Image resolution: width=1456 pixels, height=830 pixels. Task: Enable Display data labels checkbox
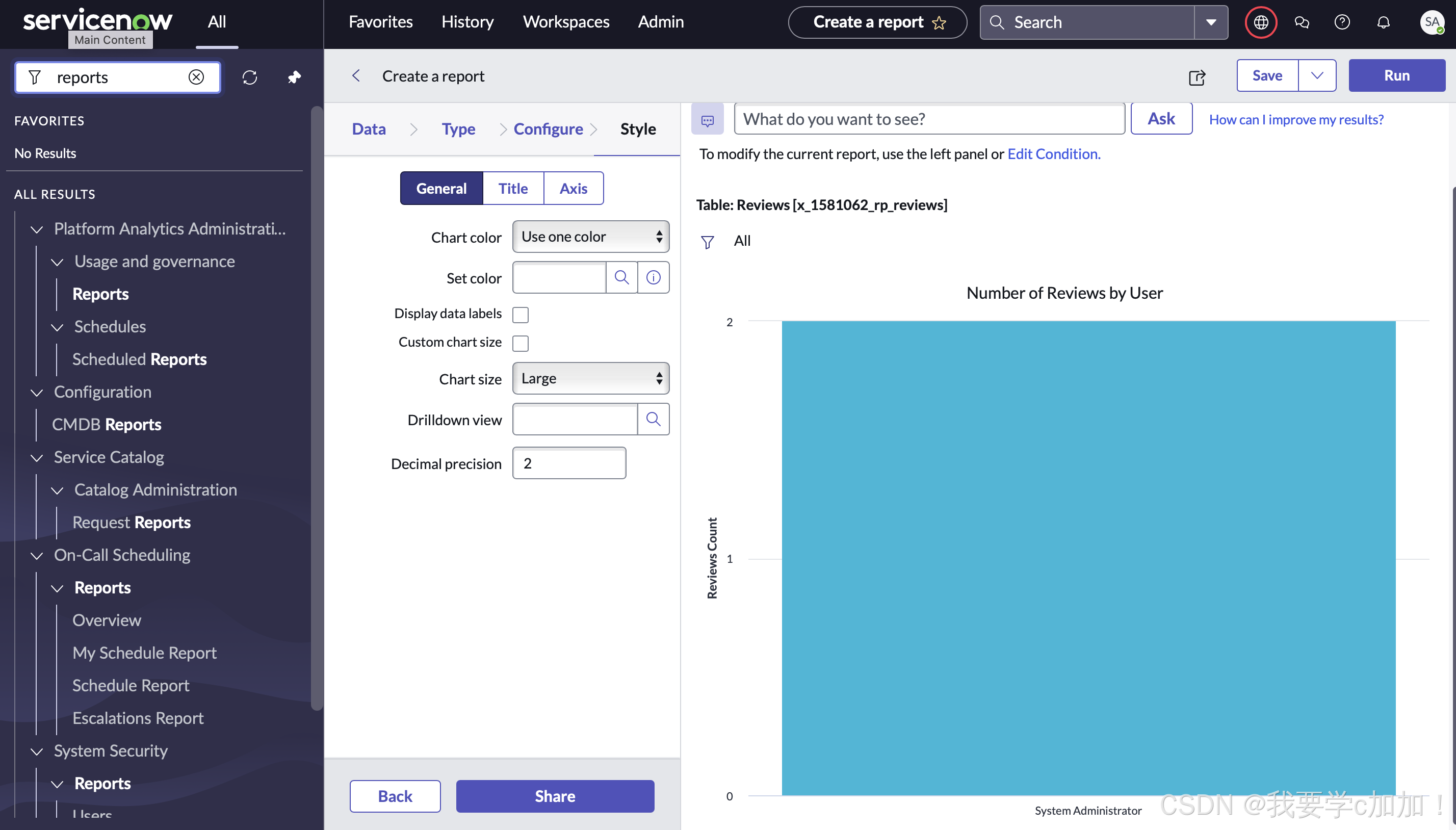521,315
